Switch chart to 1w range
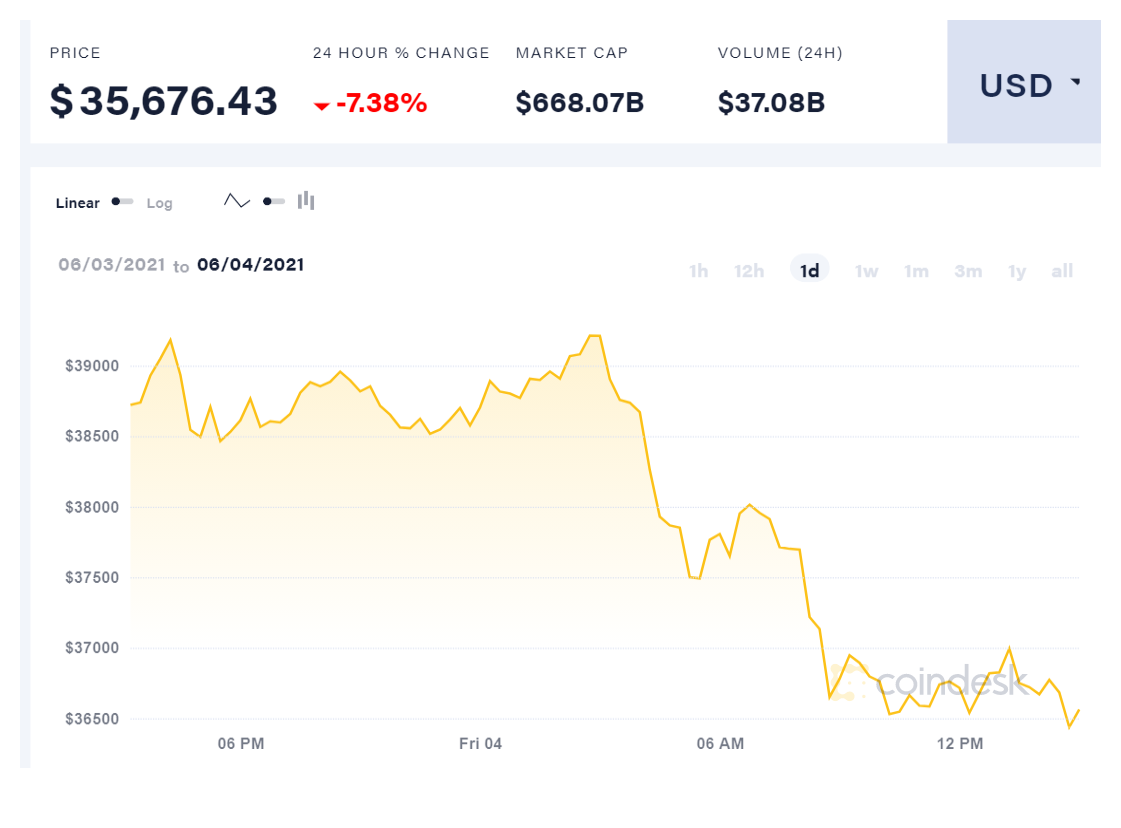Image resolution: width=1121 pixels, height=828 pixels. point(866,271)
